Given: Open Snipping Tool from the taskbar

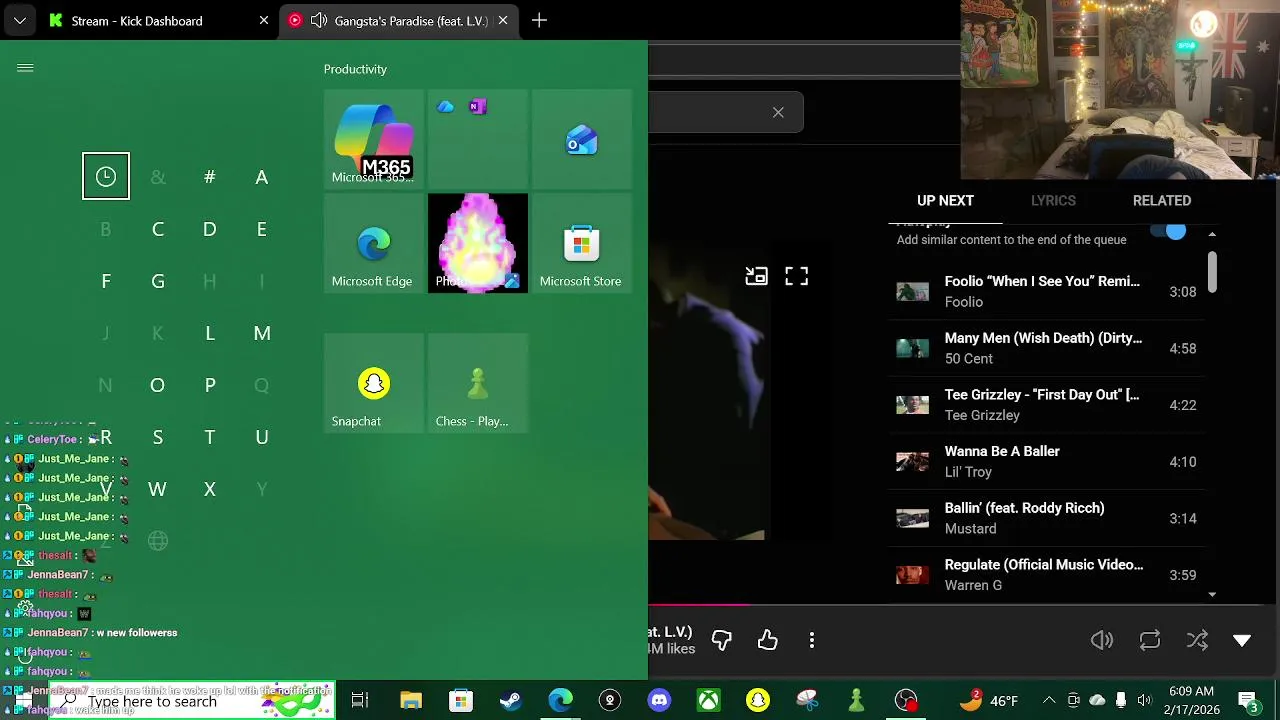Looking at the screenshot, I should 807,701.
